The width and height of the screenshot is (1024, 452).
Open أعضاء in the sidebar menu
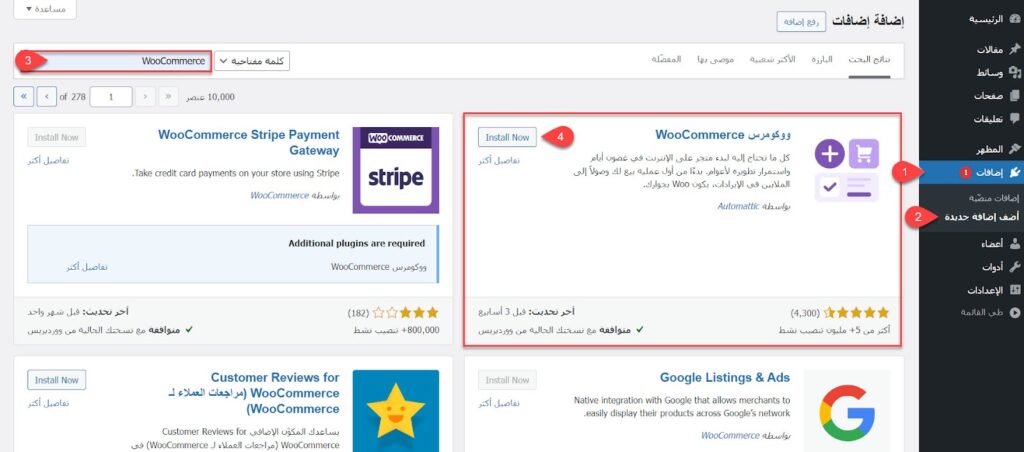pos(992,244)
